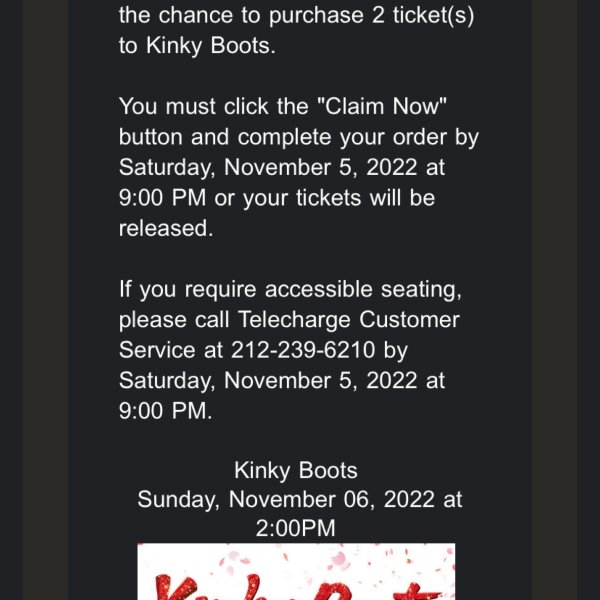
Task: Click the "You must click the" text
Action: [x=214, y=106]
